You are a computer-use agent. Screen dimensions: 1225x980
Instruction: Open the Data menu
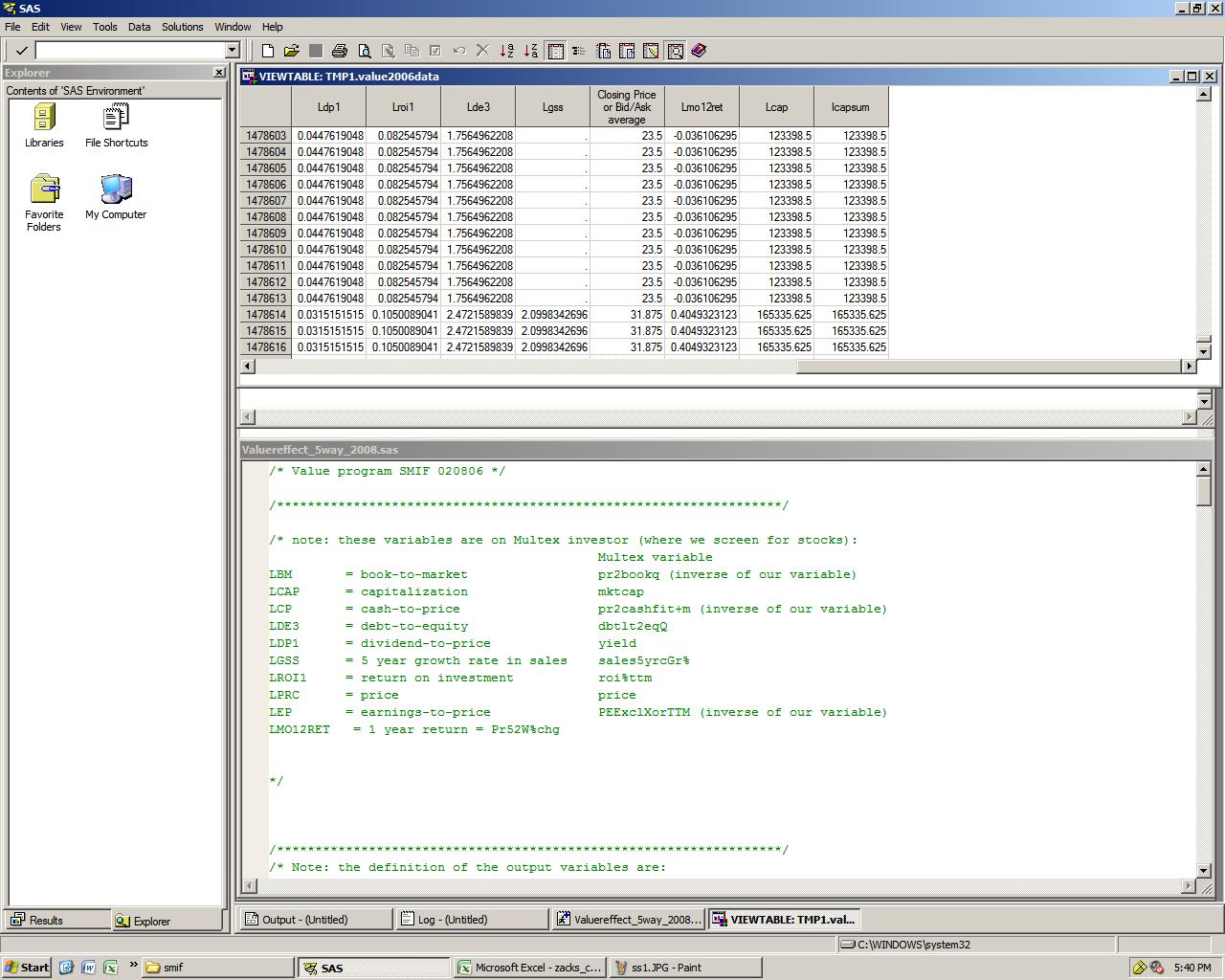coord(140,27)
